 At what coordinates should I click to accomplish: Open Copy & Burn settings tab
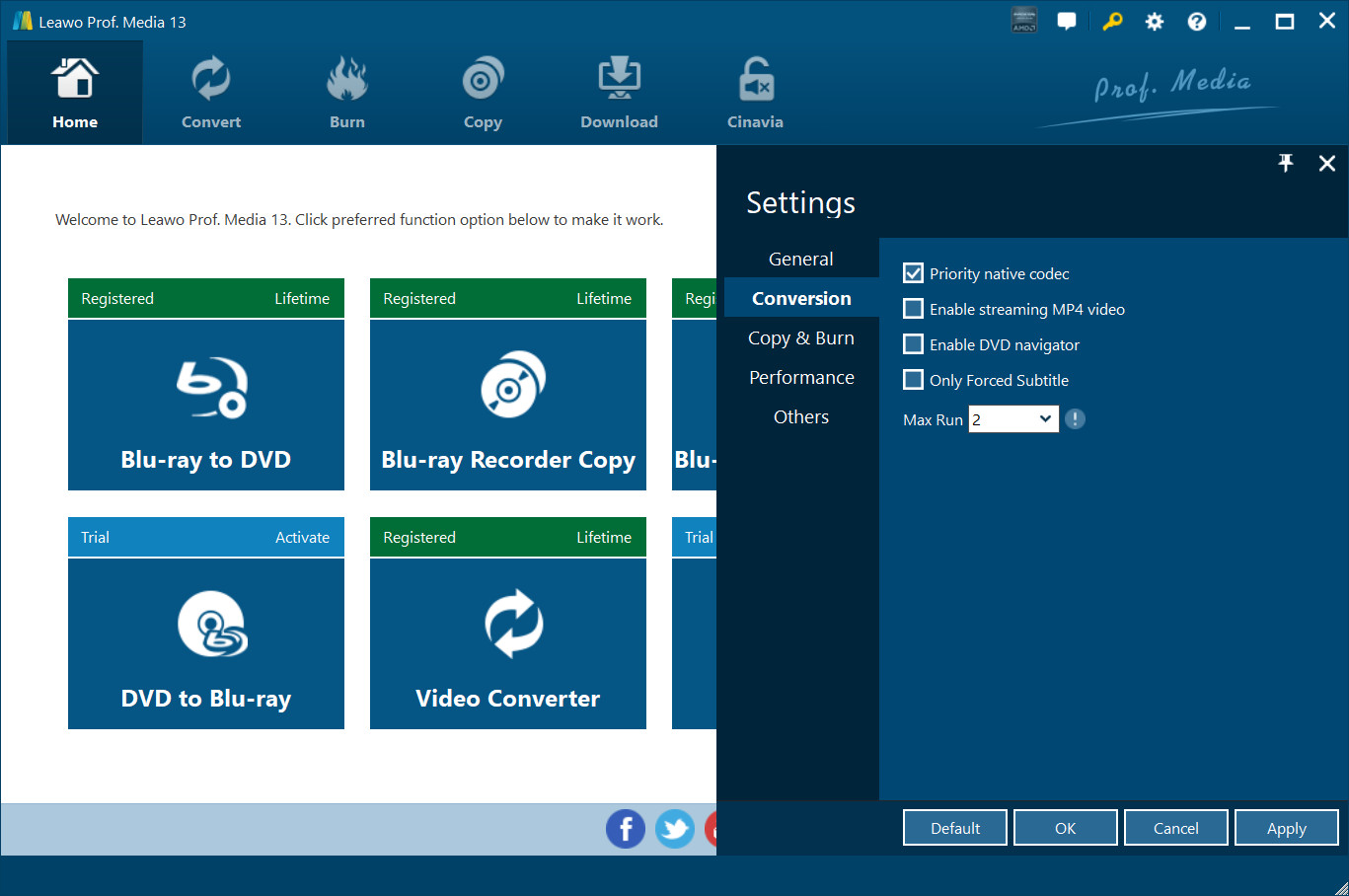(x=800, y=338)
